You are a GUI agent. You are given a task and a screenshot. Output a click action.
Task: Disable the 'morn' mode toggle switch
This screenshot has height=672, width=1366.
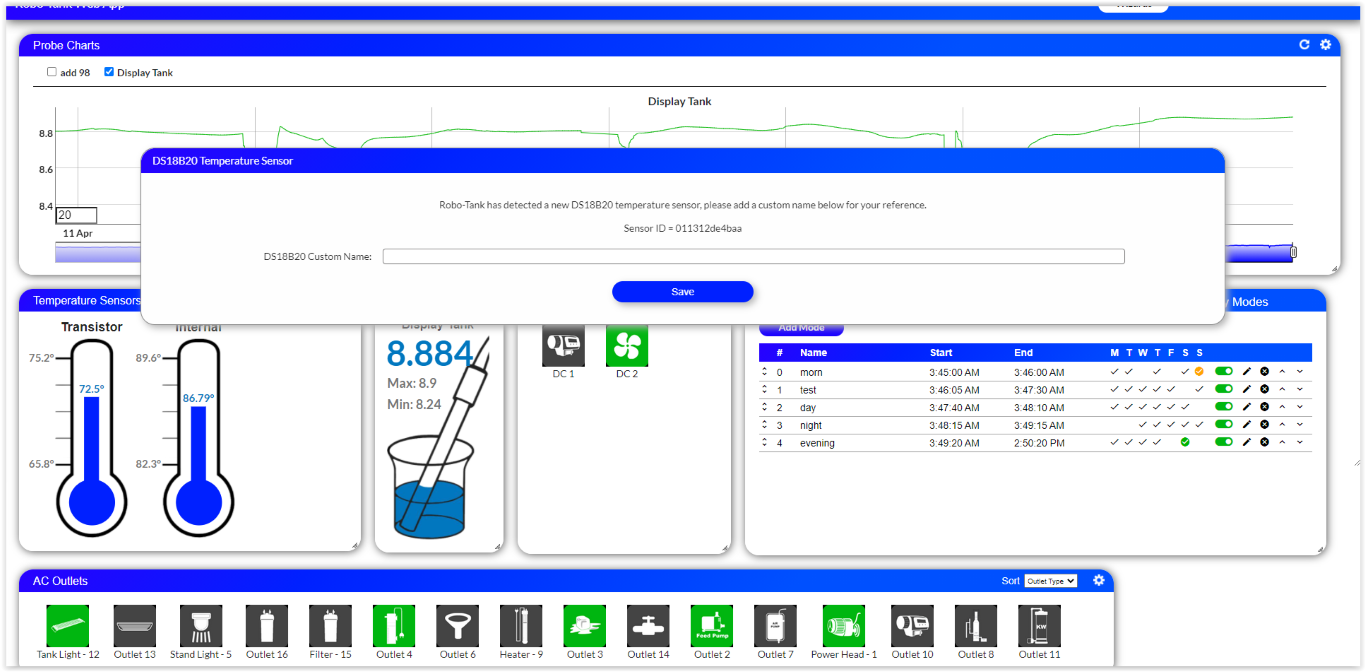point(1224,372)
